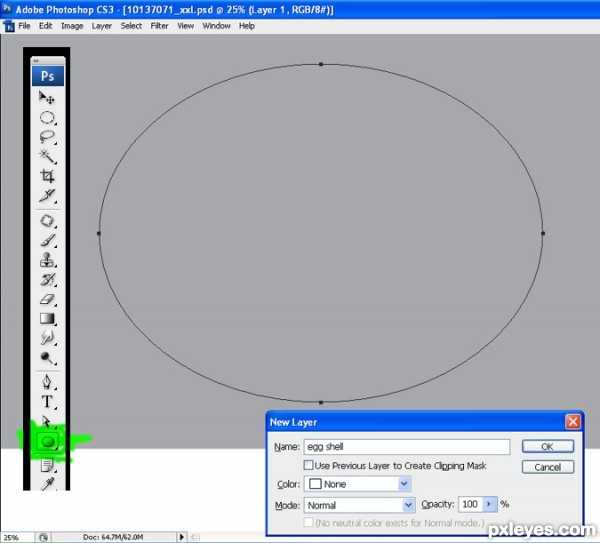Click OK in New Layer dialog
Screen dimensions: 600x543
click(x=547, y=447)
